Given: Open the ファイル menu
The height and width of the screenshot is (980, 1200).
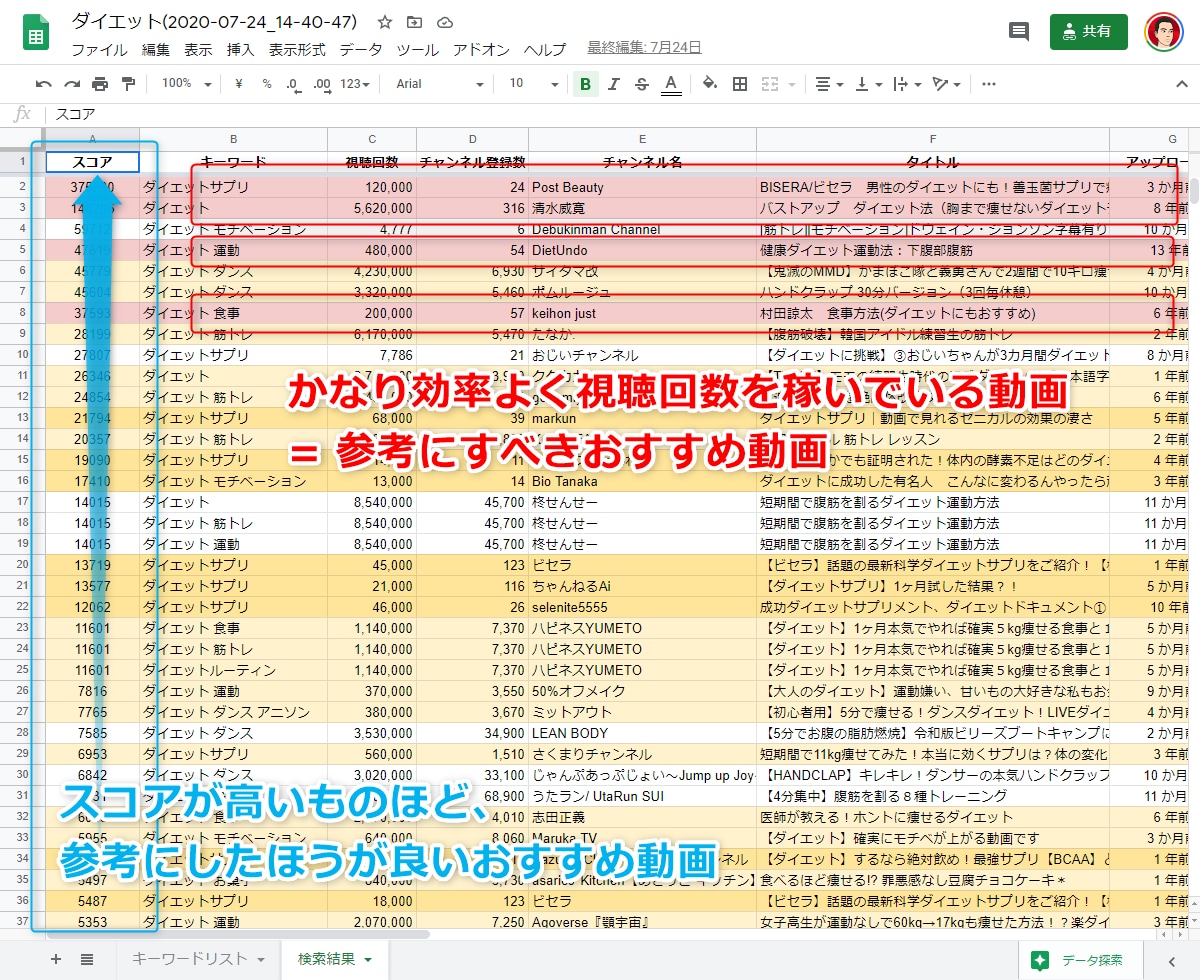Looking at the screenshot, I should coord(99,49).
